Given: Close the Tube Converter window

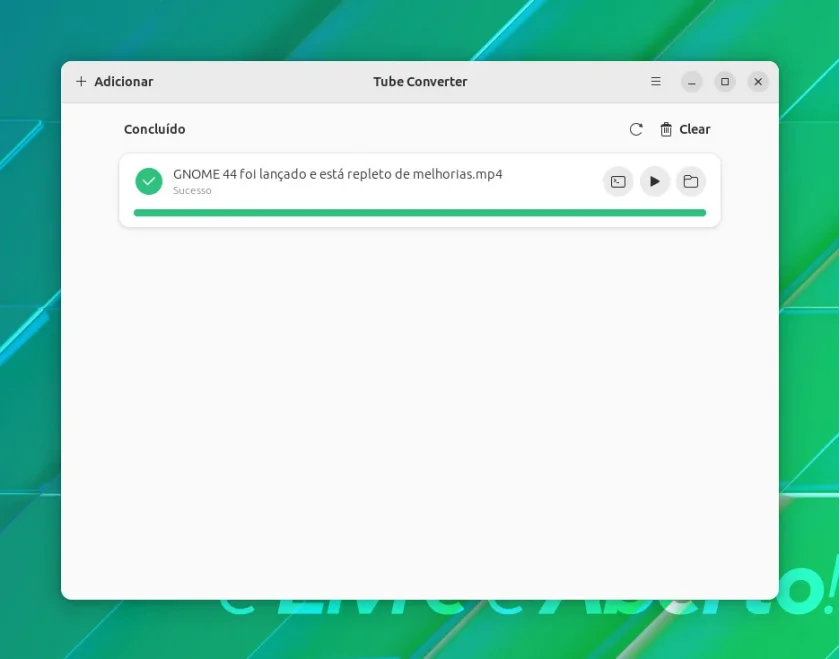Looking at the screenshot, I should coord(758,81).
